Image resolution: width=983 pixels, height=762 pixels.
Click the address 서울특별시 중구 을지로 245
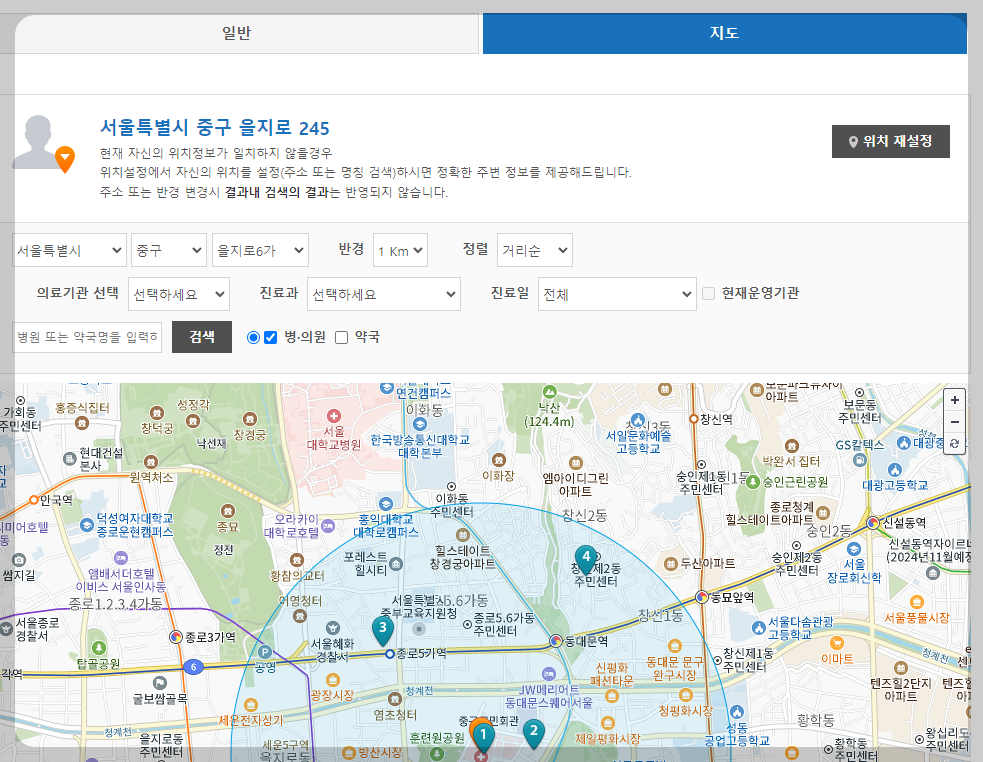(x=214, y=127)
